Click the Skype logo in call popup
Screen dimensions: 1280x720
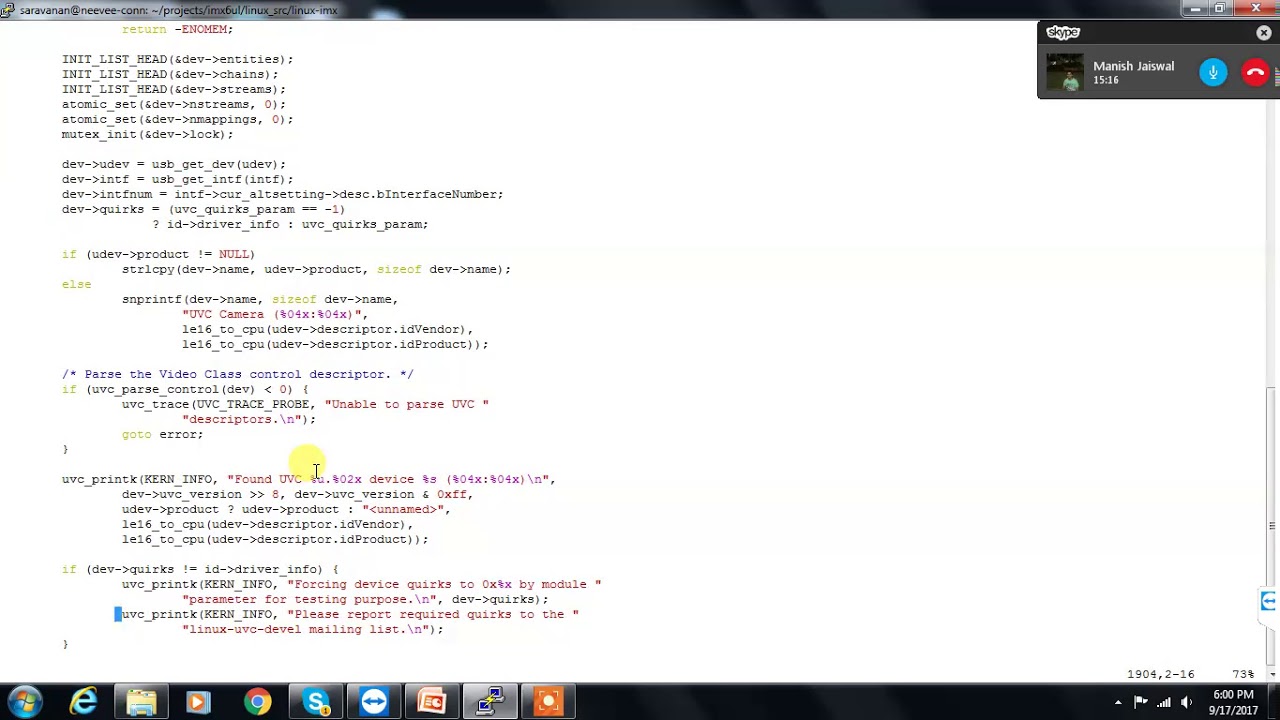(1063, 33)
